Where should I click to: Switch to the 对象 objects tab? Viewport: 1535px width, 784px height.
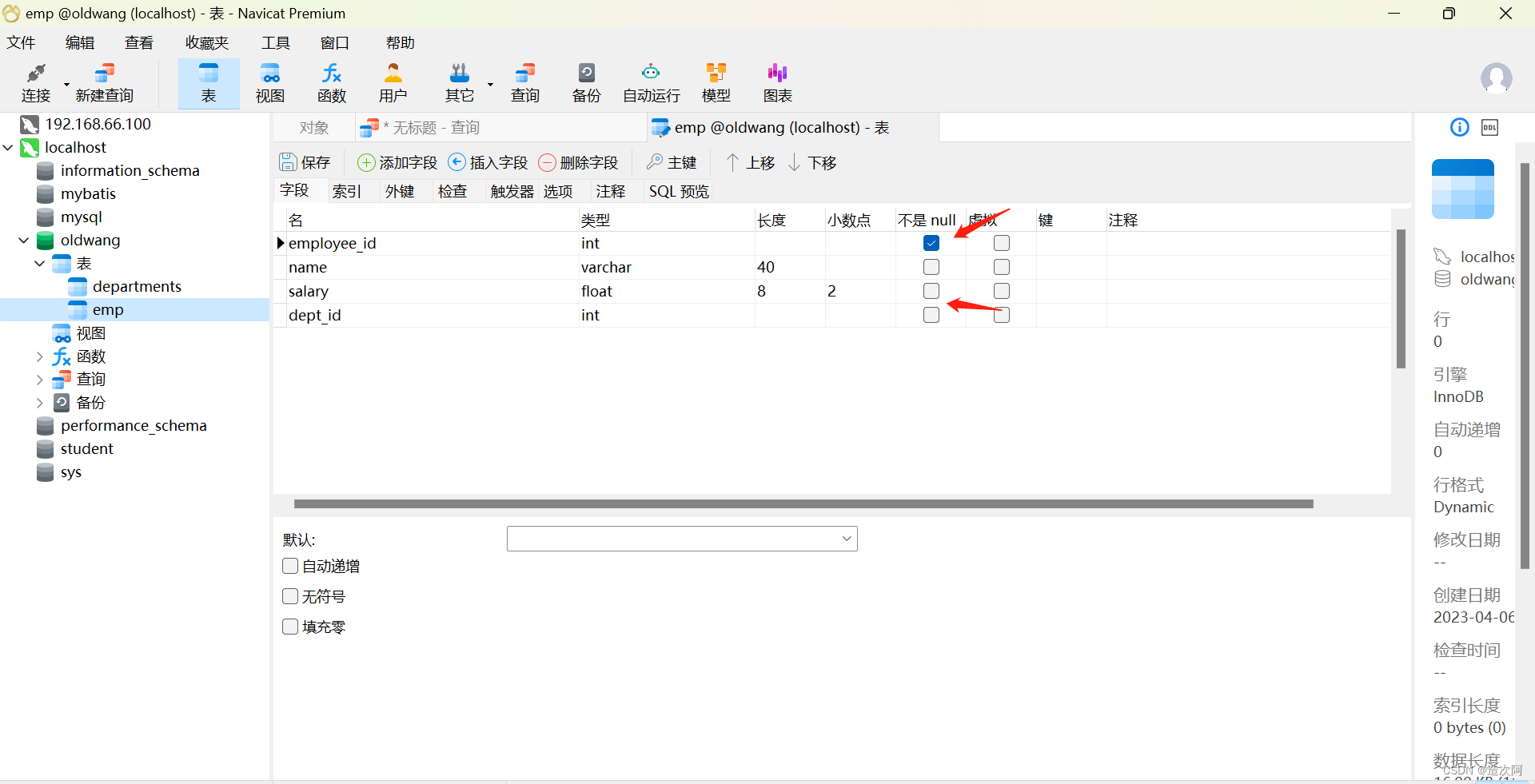(x=314, y=128)
